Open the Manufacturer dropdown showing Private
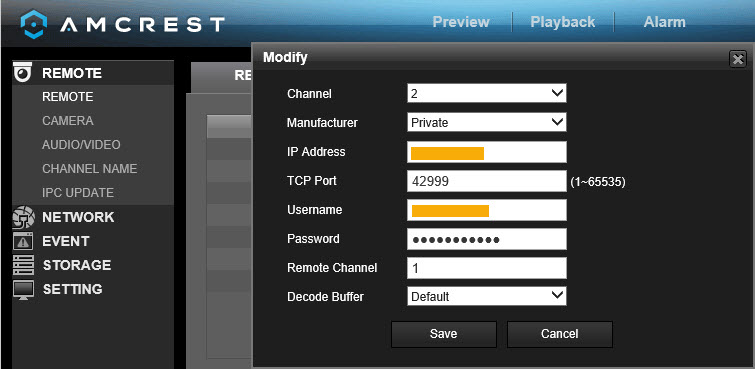 486,122
